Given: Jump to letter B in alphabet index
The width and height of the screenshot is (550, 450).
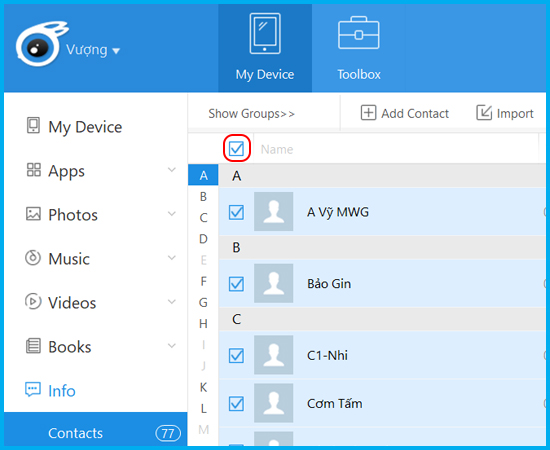Looking at the screenshot, I should coord(203,196).
